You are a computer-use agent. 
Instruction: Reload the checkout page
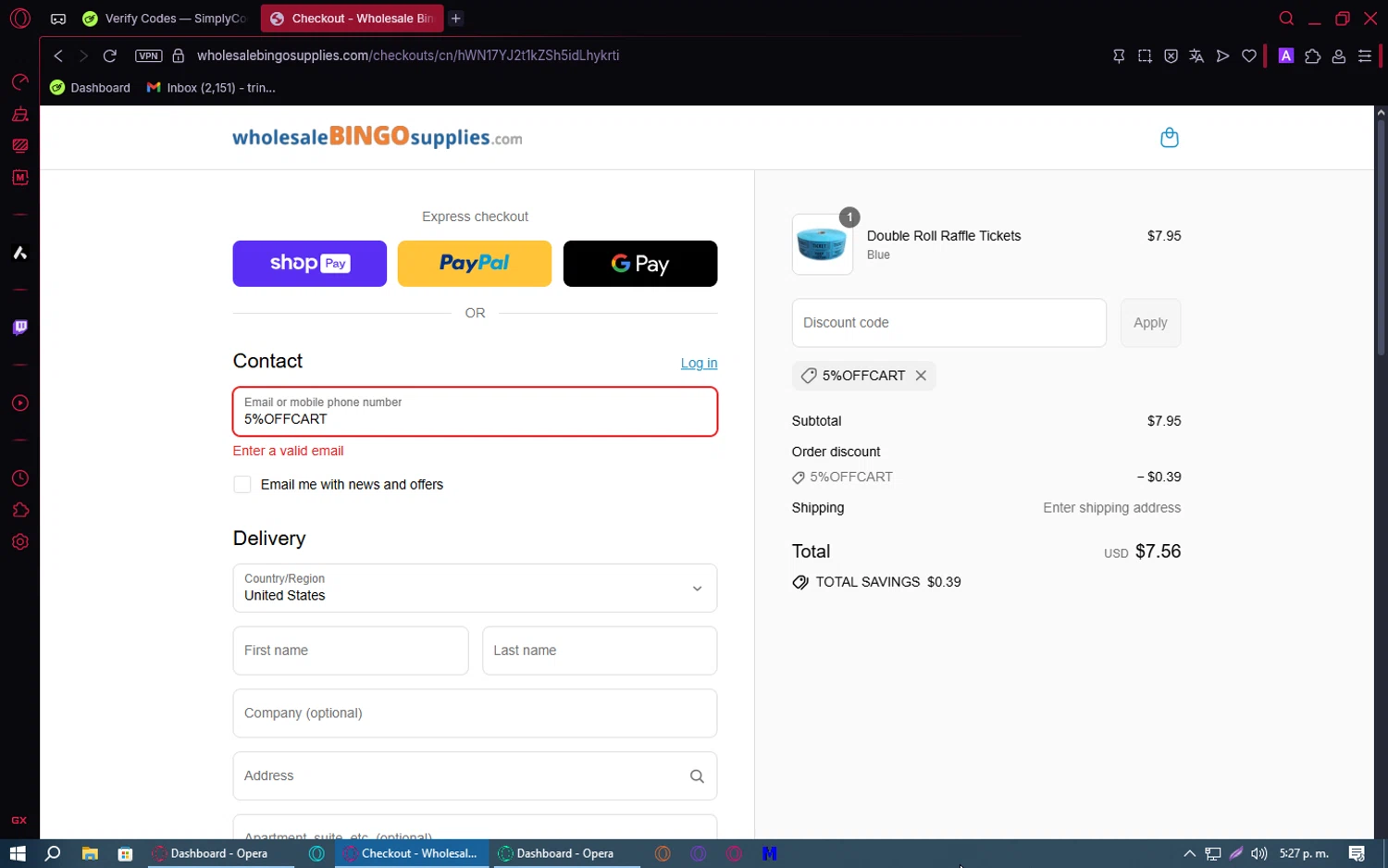point(110,56)
